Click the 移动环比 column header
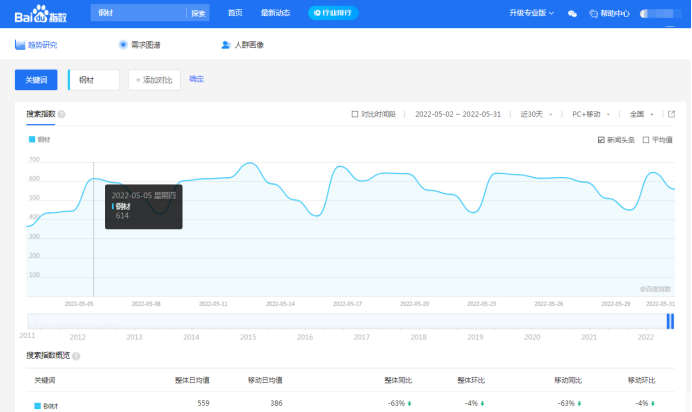The image size is (692, 412). (x=641, y=380)
